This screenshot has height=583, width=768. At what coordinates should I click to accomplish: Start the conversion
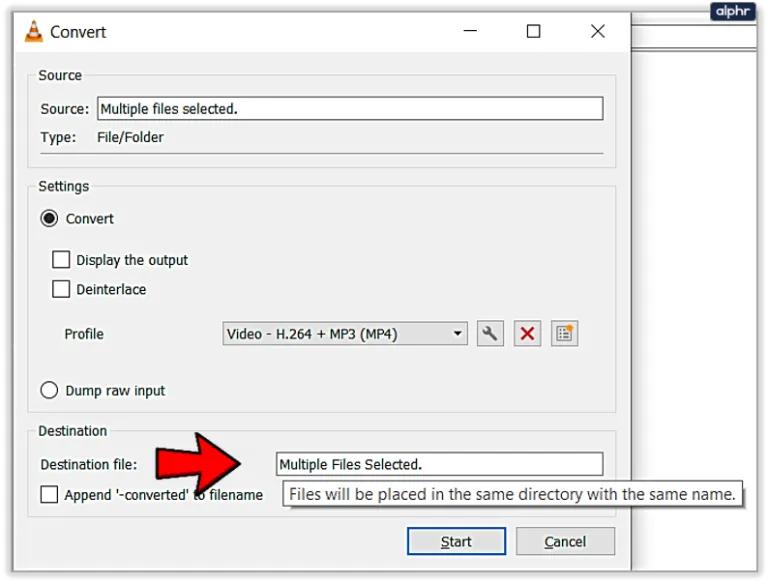click(x=456, y=541)
